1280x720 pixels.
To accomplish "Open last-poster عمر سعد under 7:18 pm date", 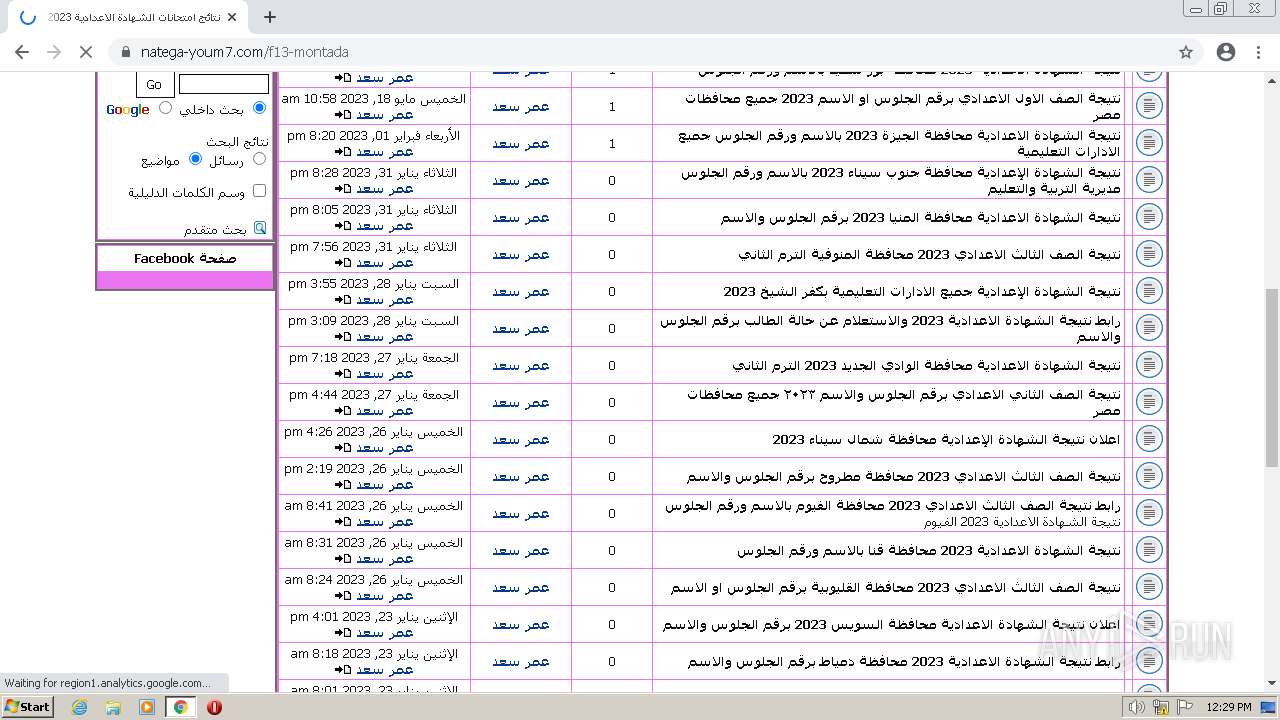I will tap(385, 374).
